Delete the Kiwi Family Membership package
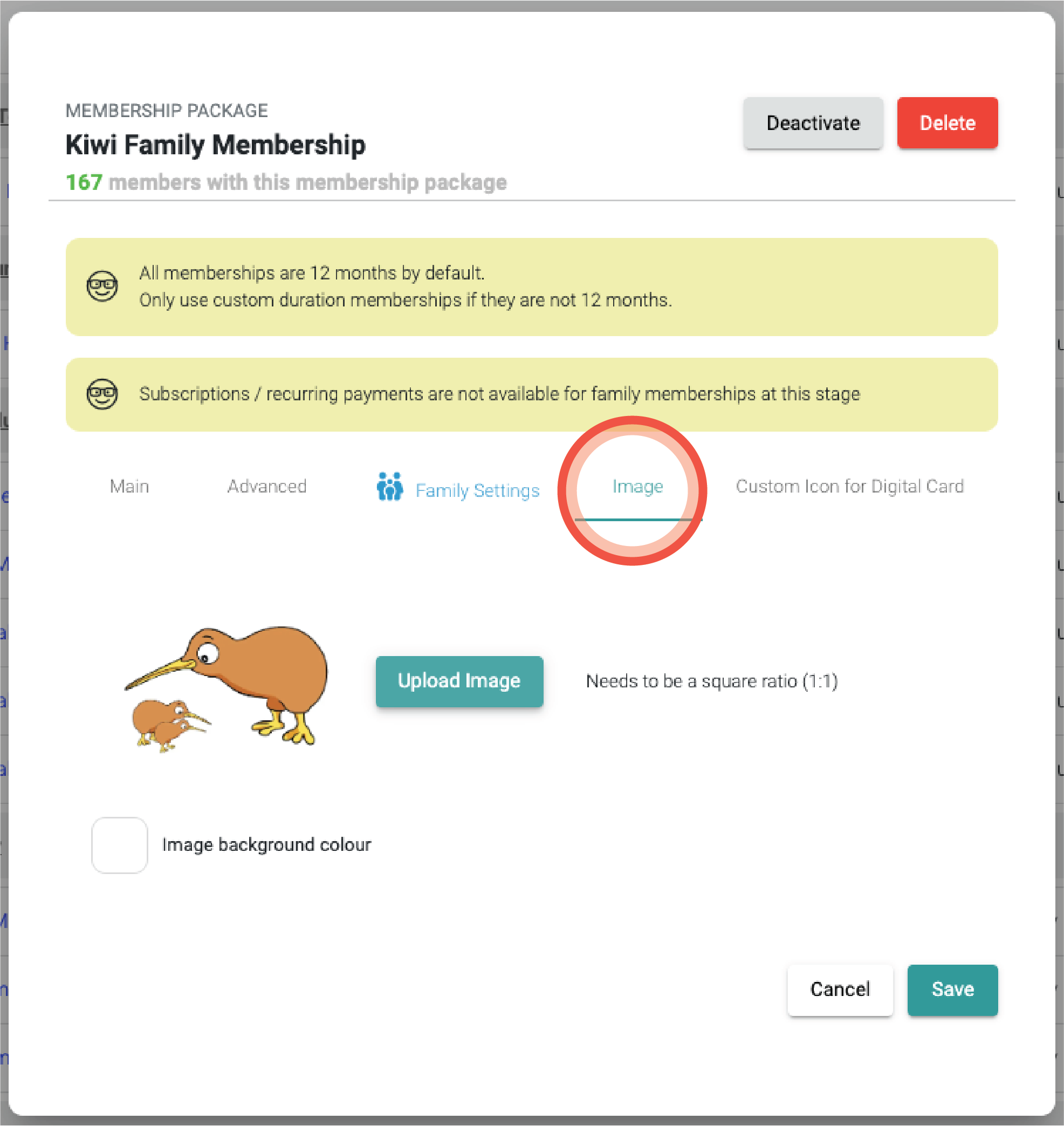This screenshot has height=1126, width=1064. click(x=947, y=123)
